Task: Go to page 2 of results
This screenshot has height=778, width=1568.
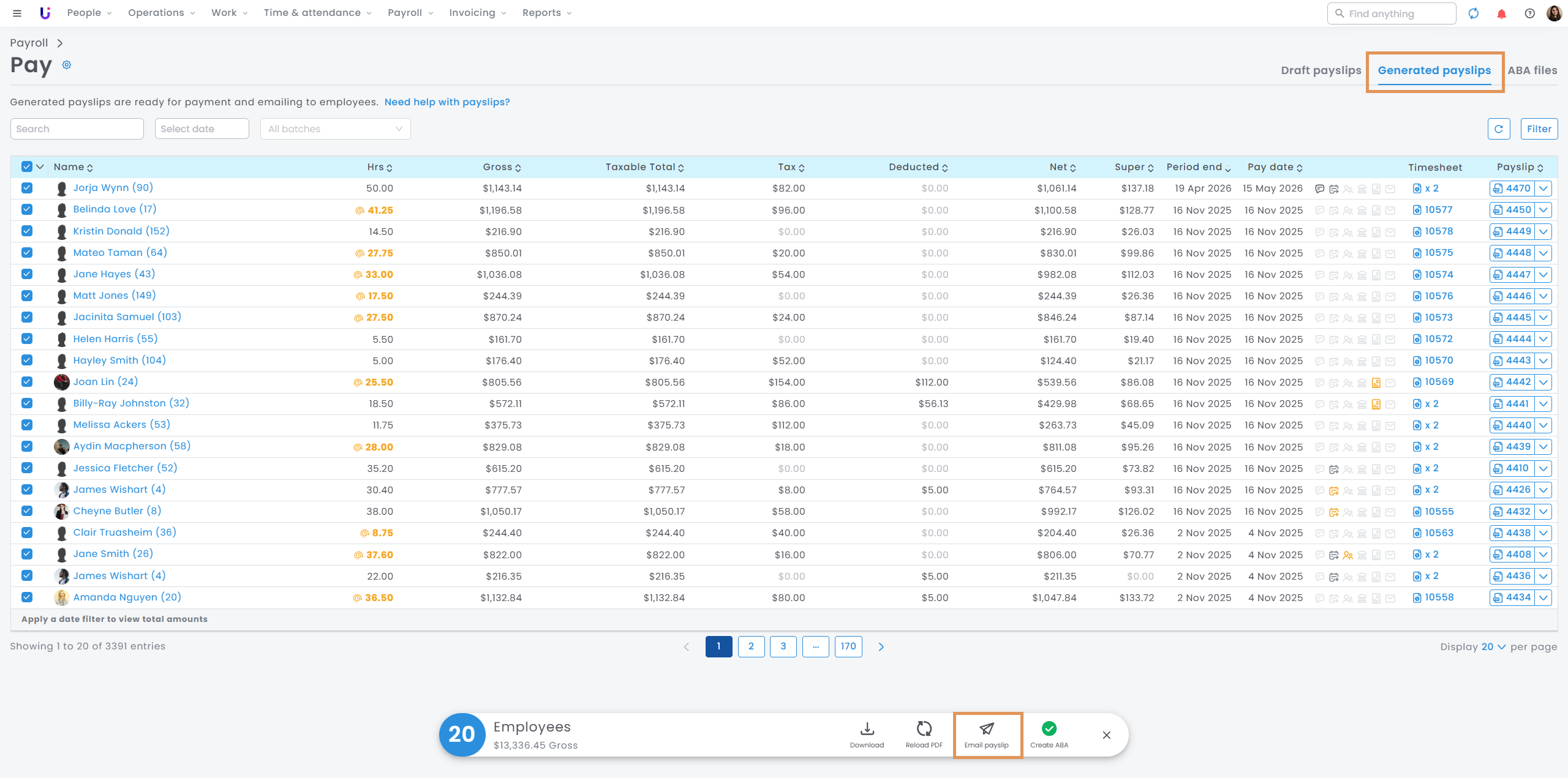Action: tap(751, 646)
